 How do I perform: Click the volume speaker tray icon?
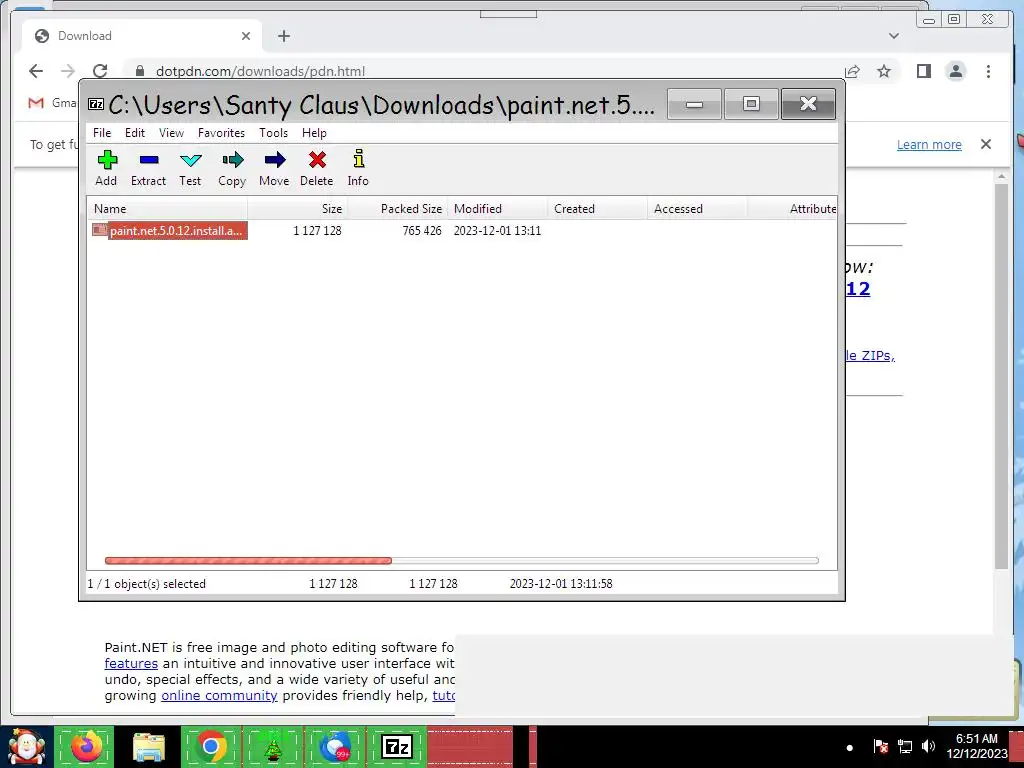[928, 746]
